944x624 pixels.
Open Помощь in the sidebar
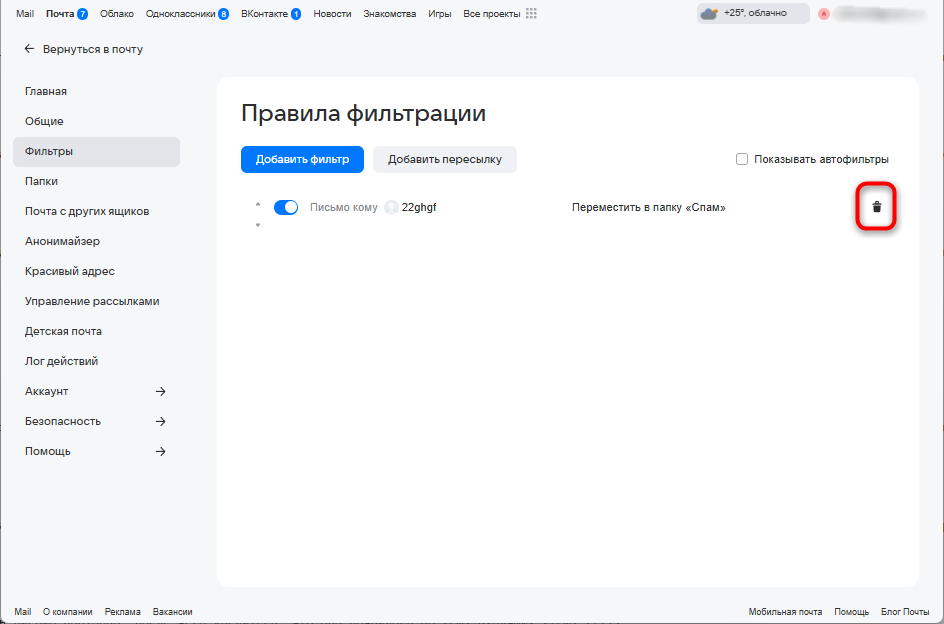(48, 451)
